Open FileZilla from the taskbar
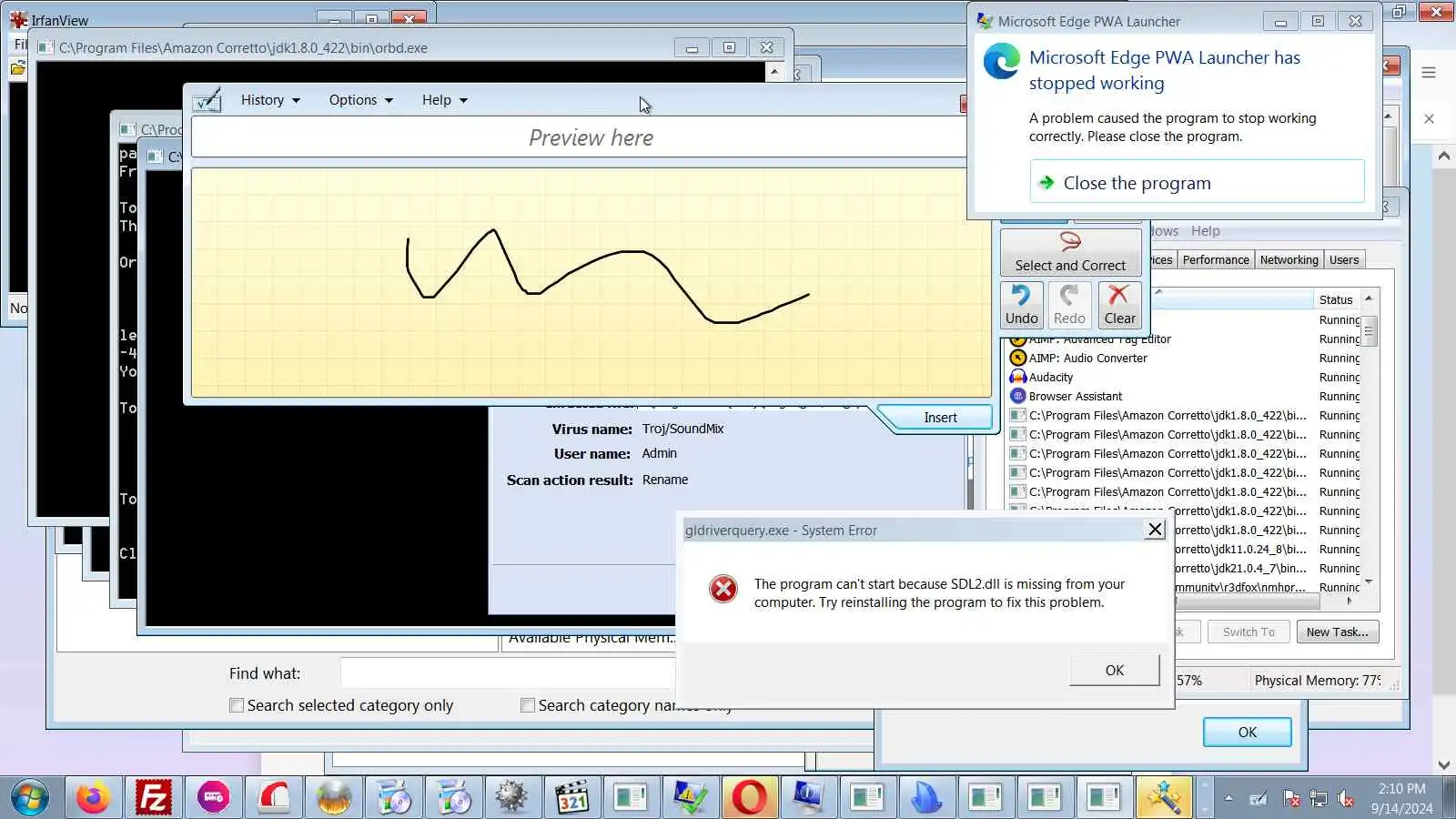 (x=153, y=798)
